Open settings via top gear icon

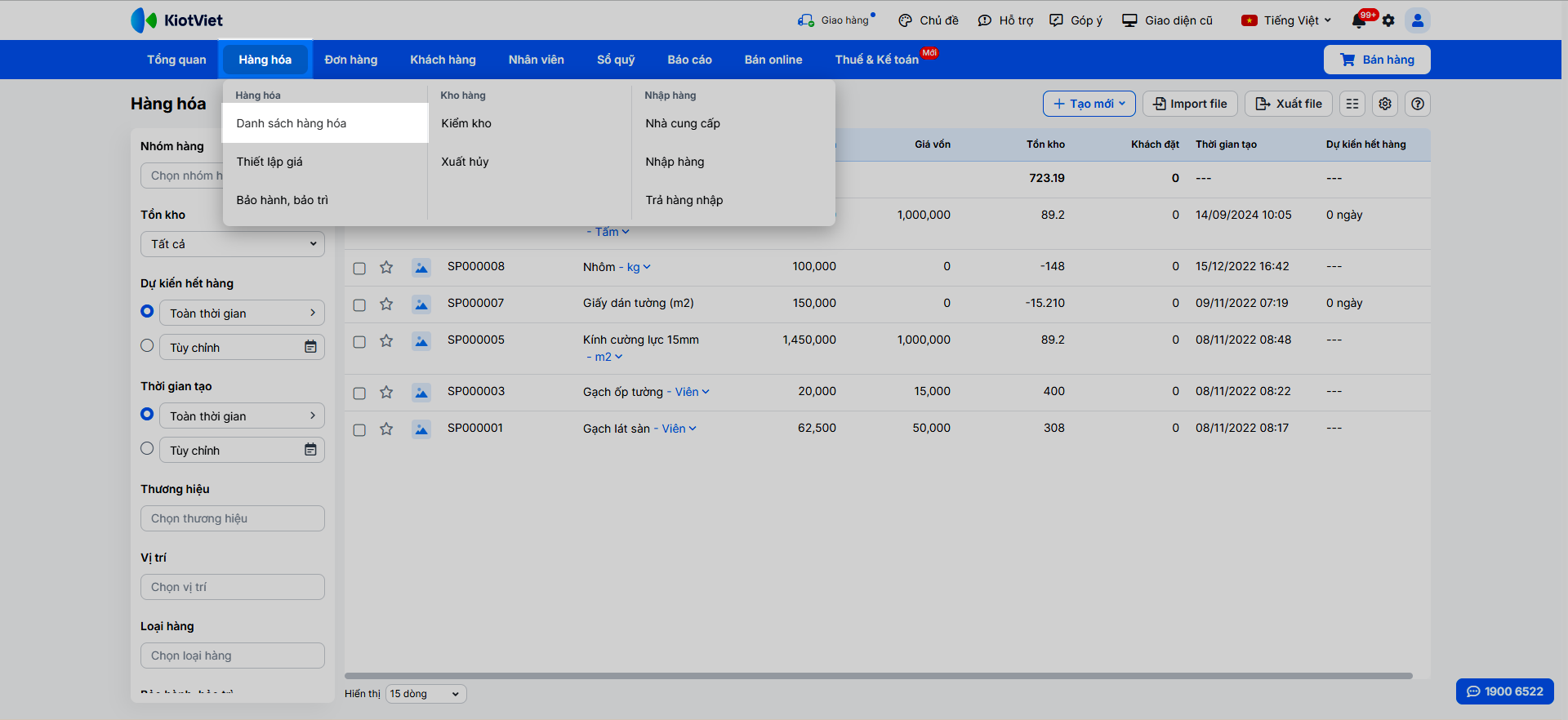(1388, 21)
